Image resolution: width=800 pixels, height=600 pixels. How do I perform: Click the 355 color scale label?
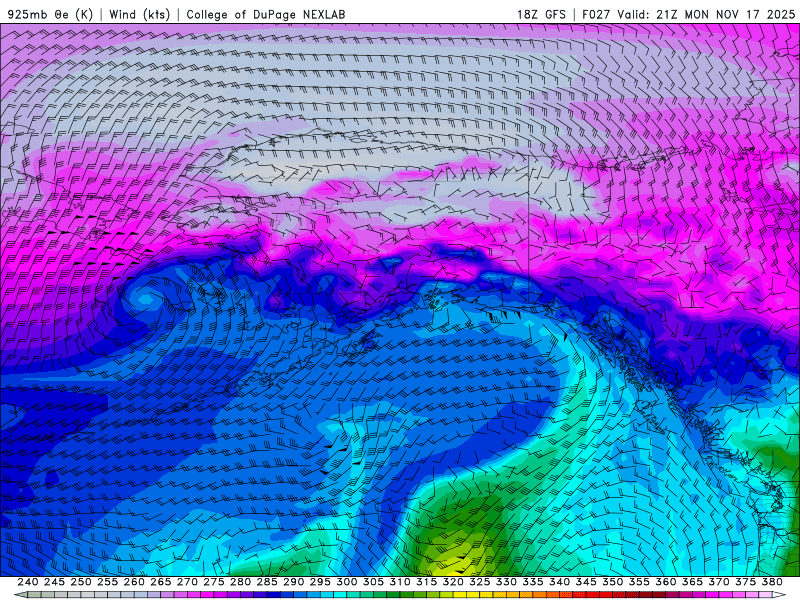click(639, 582)
